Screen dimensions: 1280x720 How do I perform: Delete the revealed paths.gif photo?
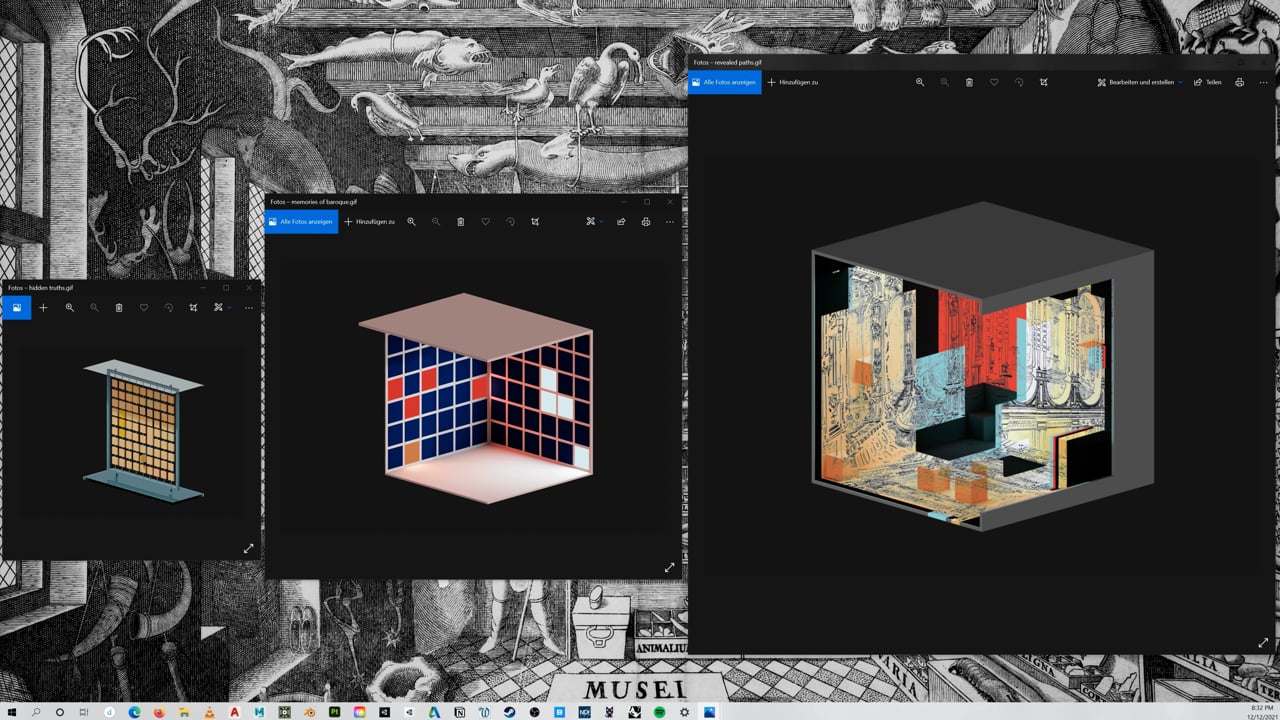[969, 82]
